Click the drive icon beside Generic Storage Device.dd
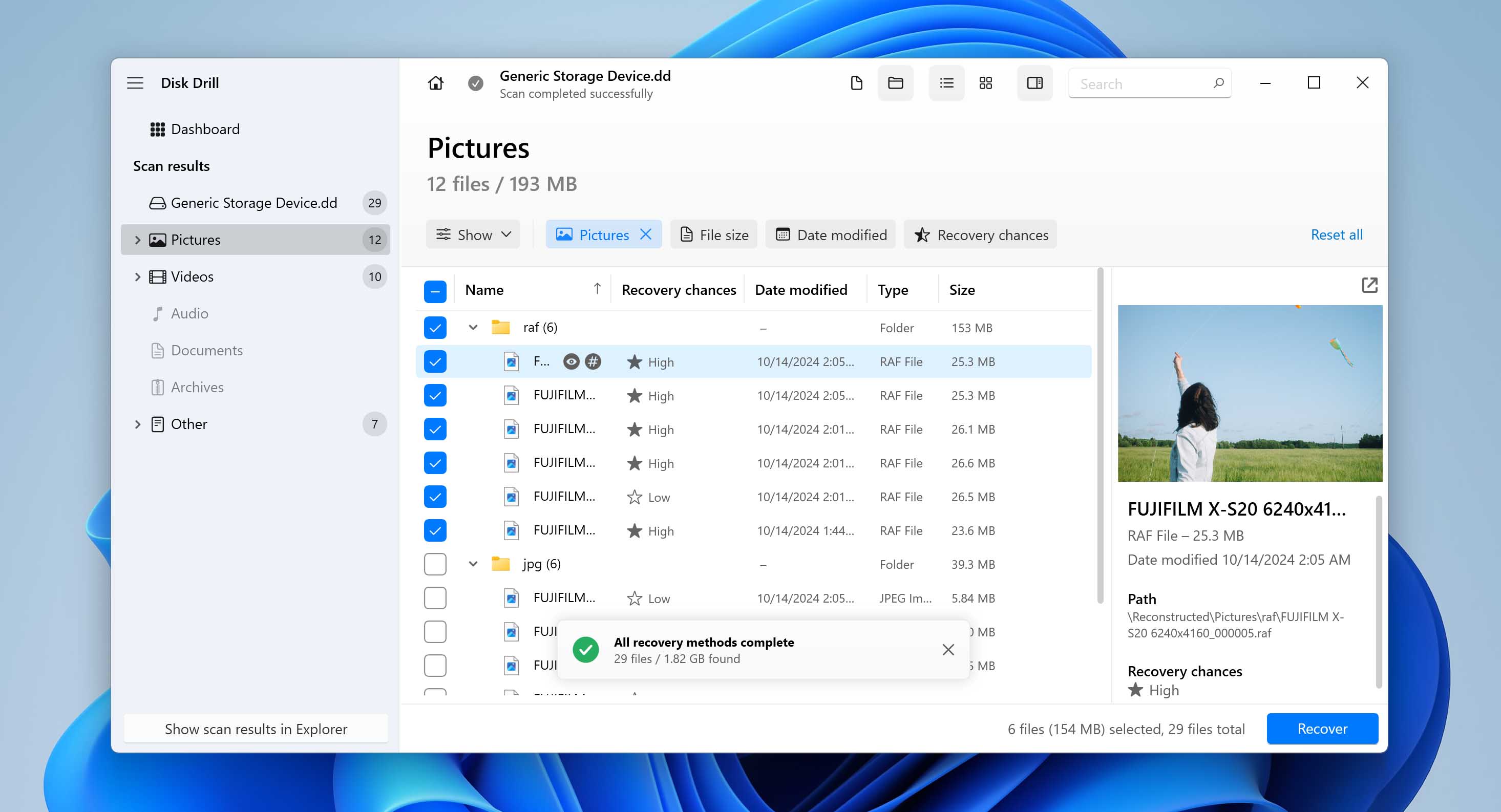This screenshot has width=1501, height=812. click(x=157, y=203)
